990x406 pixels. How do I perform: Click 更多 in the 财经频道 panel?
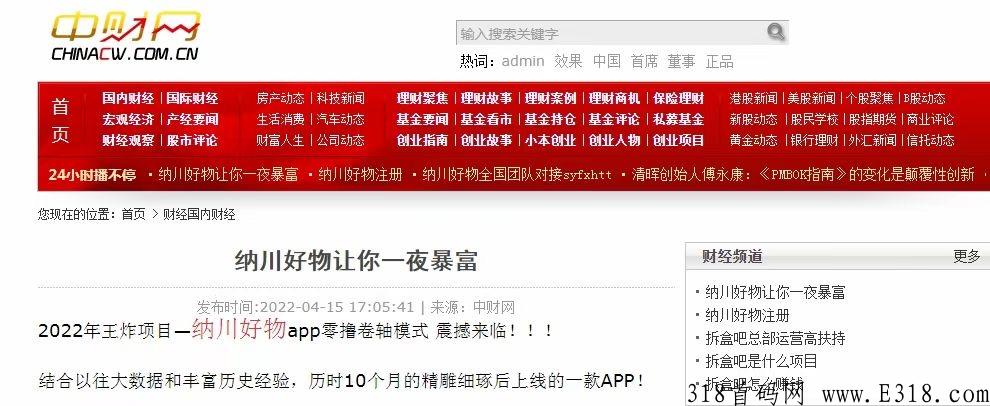(966, 256)
